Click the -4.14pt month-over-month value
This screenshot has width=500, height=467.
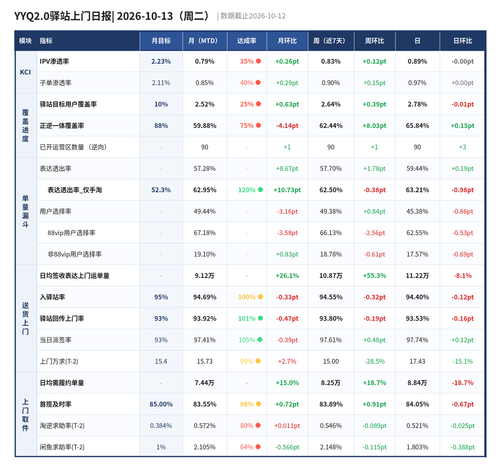click(x=287, y=126)
